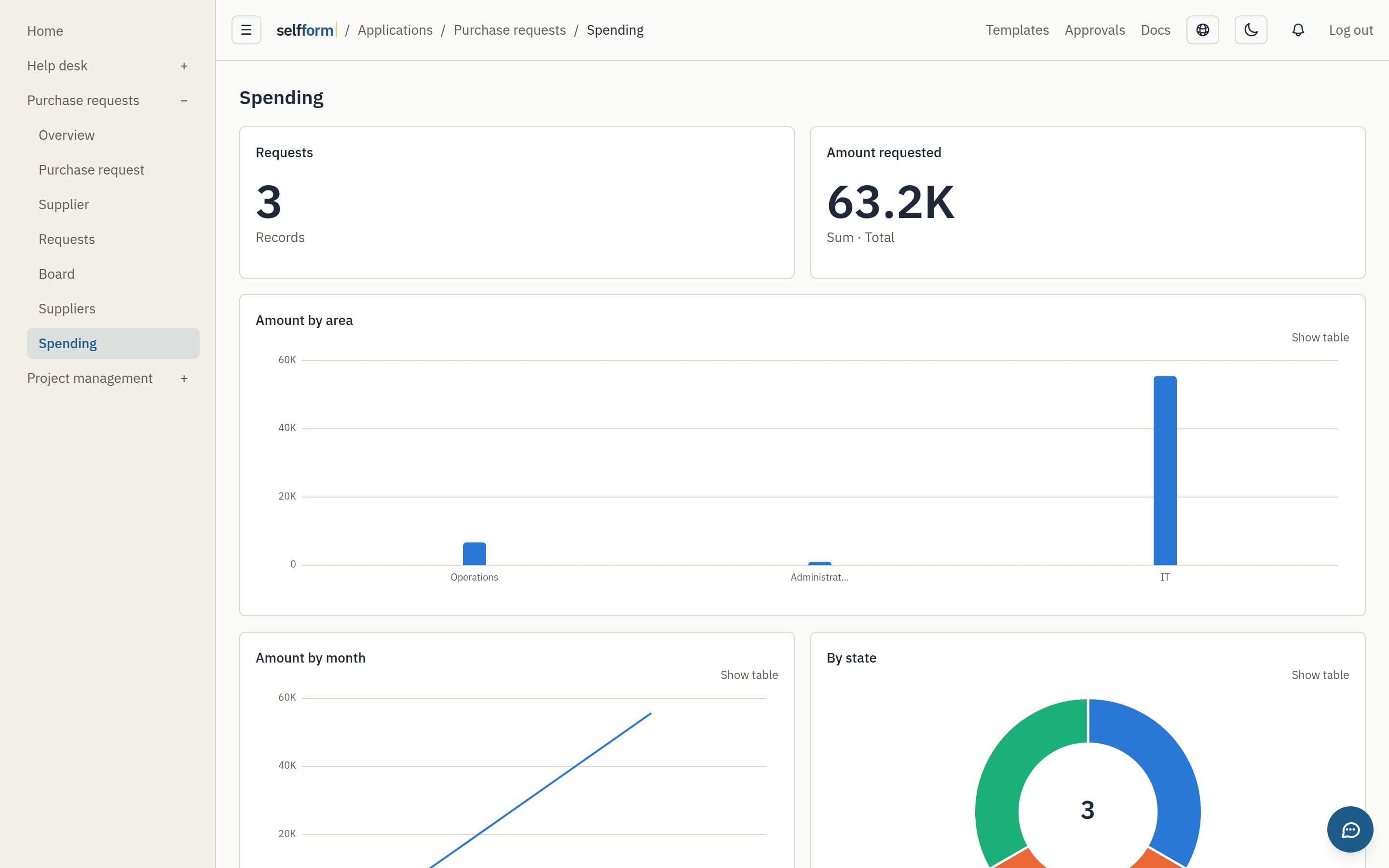Open Docs in top navigation
This screenshot has height=868, width=1389.
tap(1156, 30)
